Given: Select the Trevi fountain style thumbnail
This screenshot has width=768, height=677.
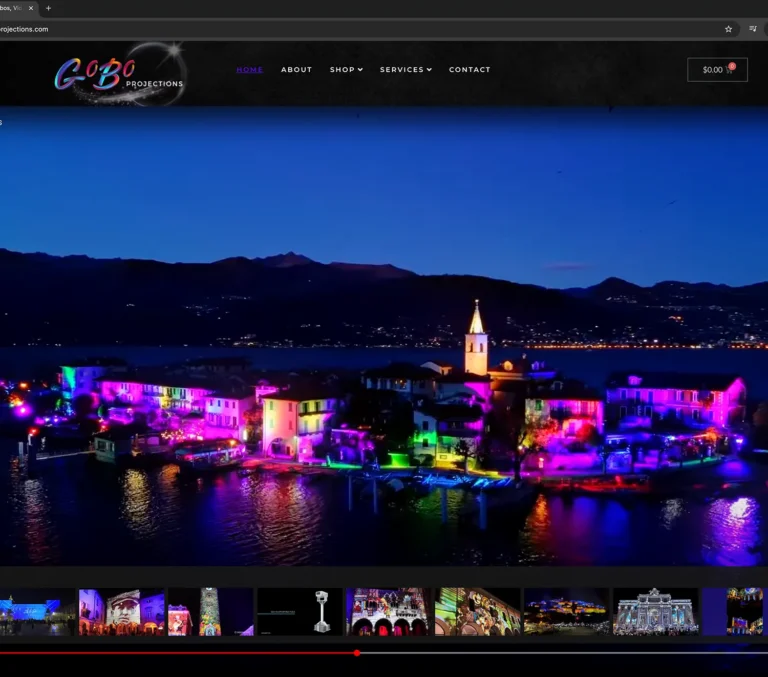Looking at the screenshot, I should [656, 612].
